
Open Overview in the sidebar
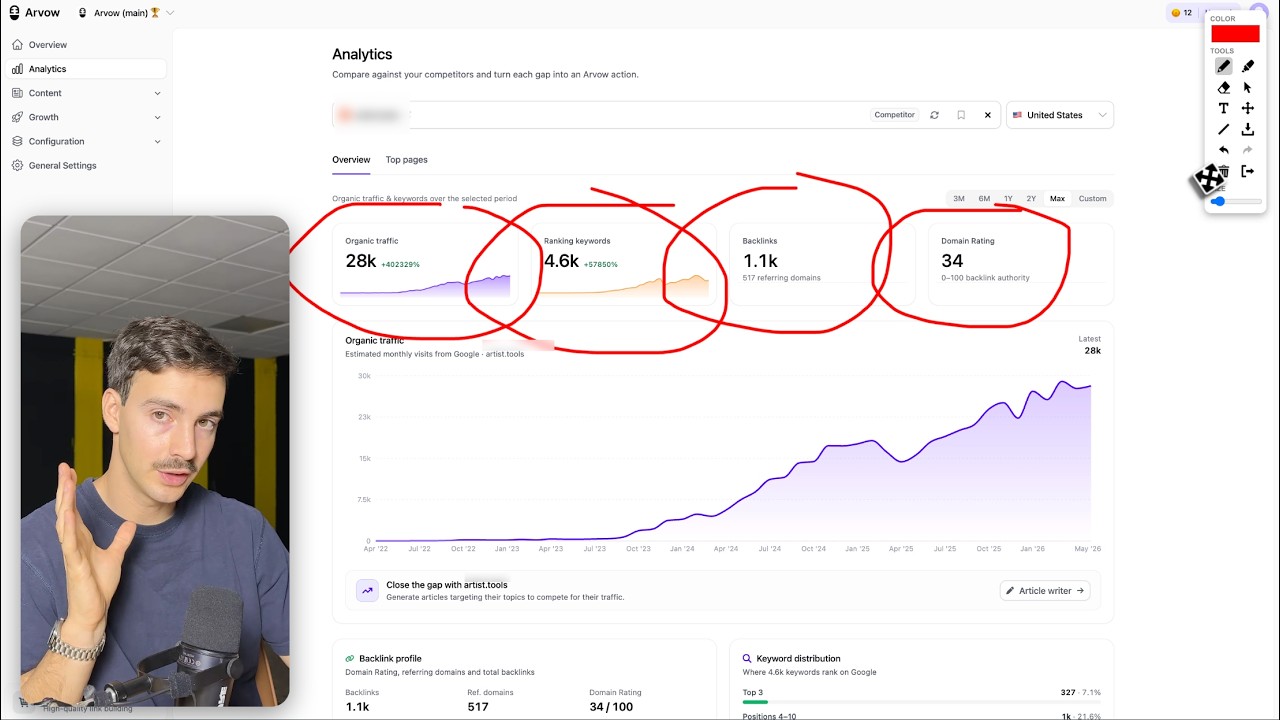(x=85, y=45)
